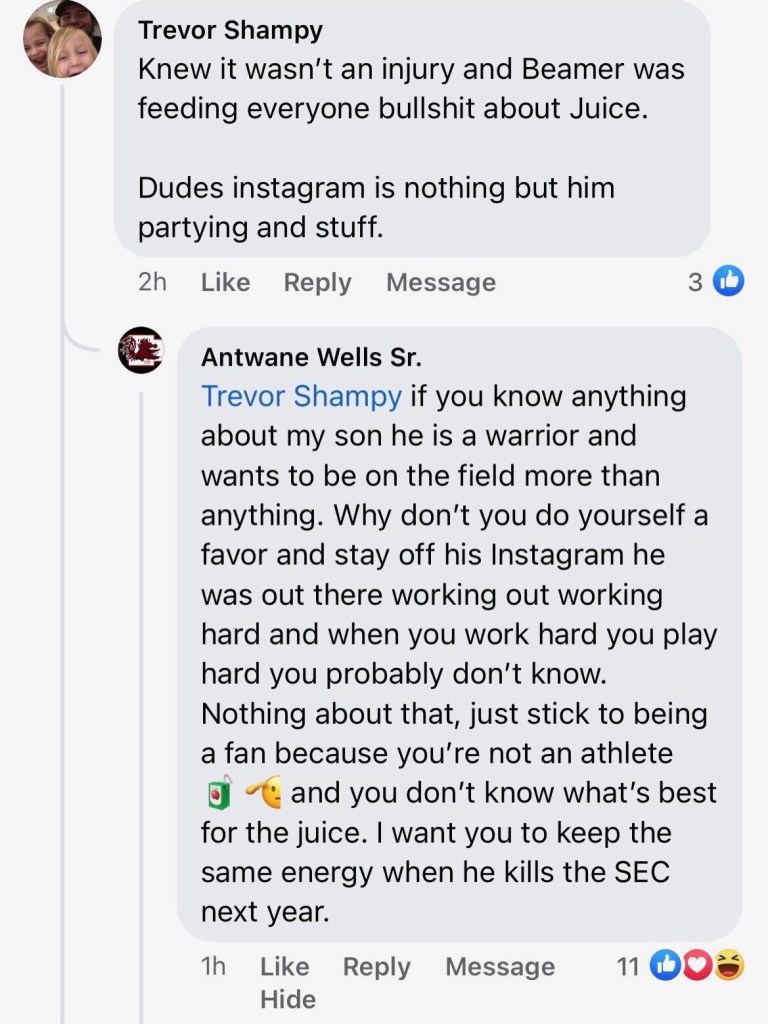The image size is (768, 1024).
Task: Click the Trevor Shampy commenter name
Action: (x=230, y=30)
